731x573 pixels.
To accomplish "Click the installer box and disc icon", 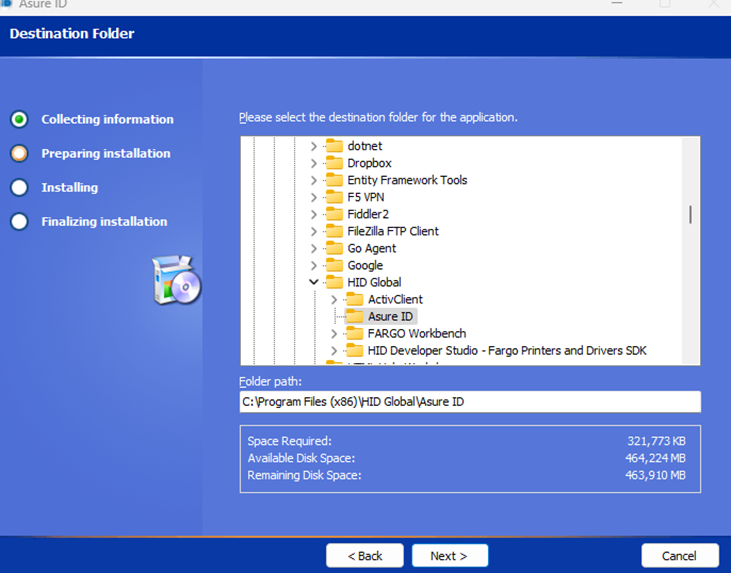I will click(x=177, y=280).
